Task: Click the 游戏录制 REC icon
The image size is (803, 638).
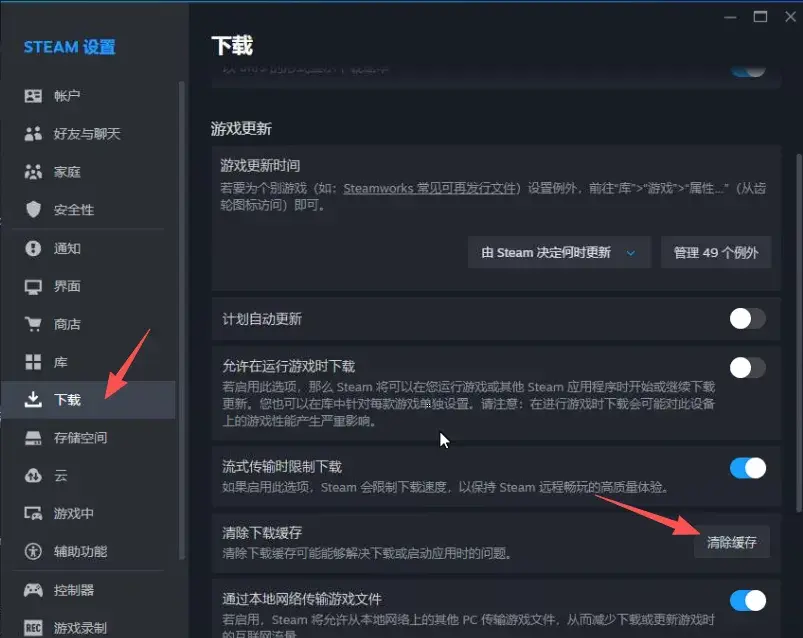Action: (x=33, y=628)
